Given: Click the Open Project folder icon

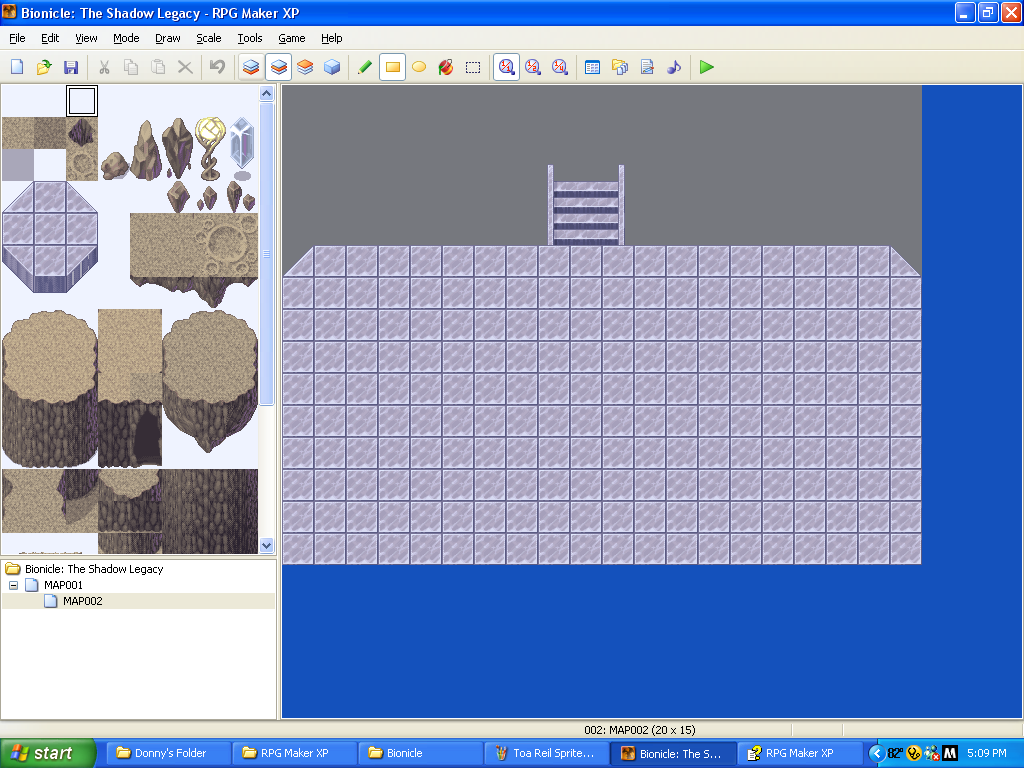Looking at the screenshot, I should 44,67.
